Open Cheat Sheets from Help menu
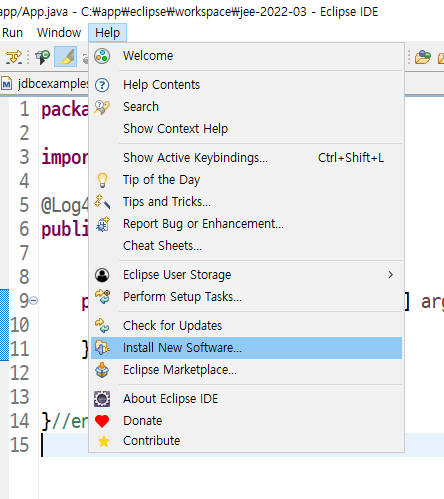The image size is (444, 499). (x=246, y=246)
